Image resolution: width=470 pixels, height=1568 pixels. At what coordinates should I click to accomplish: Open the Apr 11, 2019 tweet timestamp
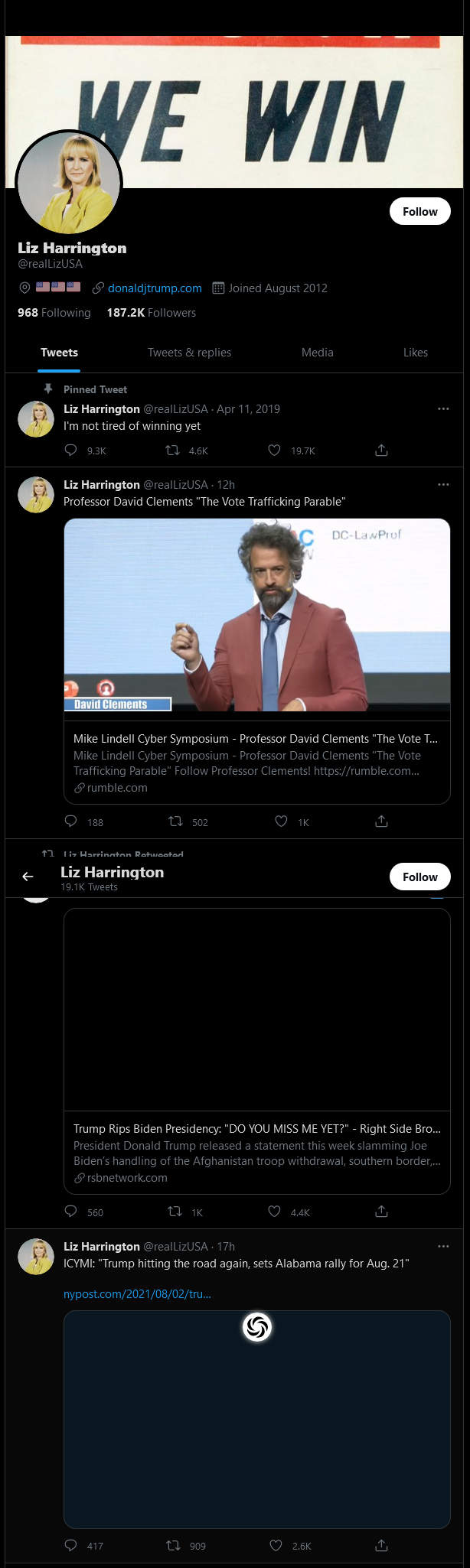[x=248, y=409]
